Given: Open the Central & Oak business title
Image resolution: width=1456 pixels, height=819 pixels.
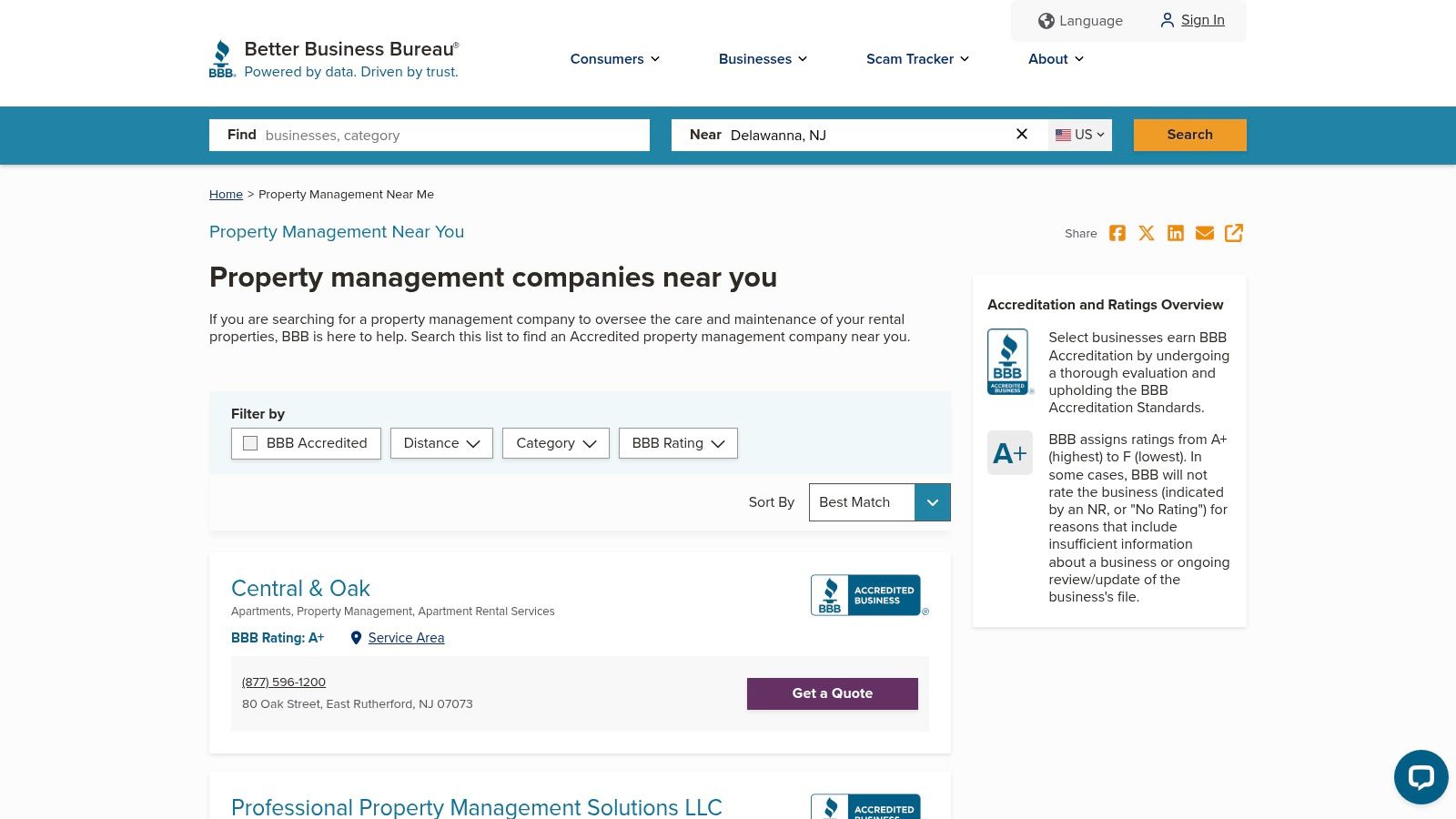Looking at the screenshot, I should (300, 588).
